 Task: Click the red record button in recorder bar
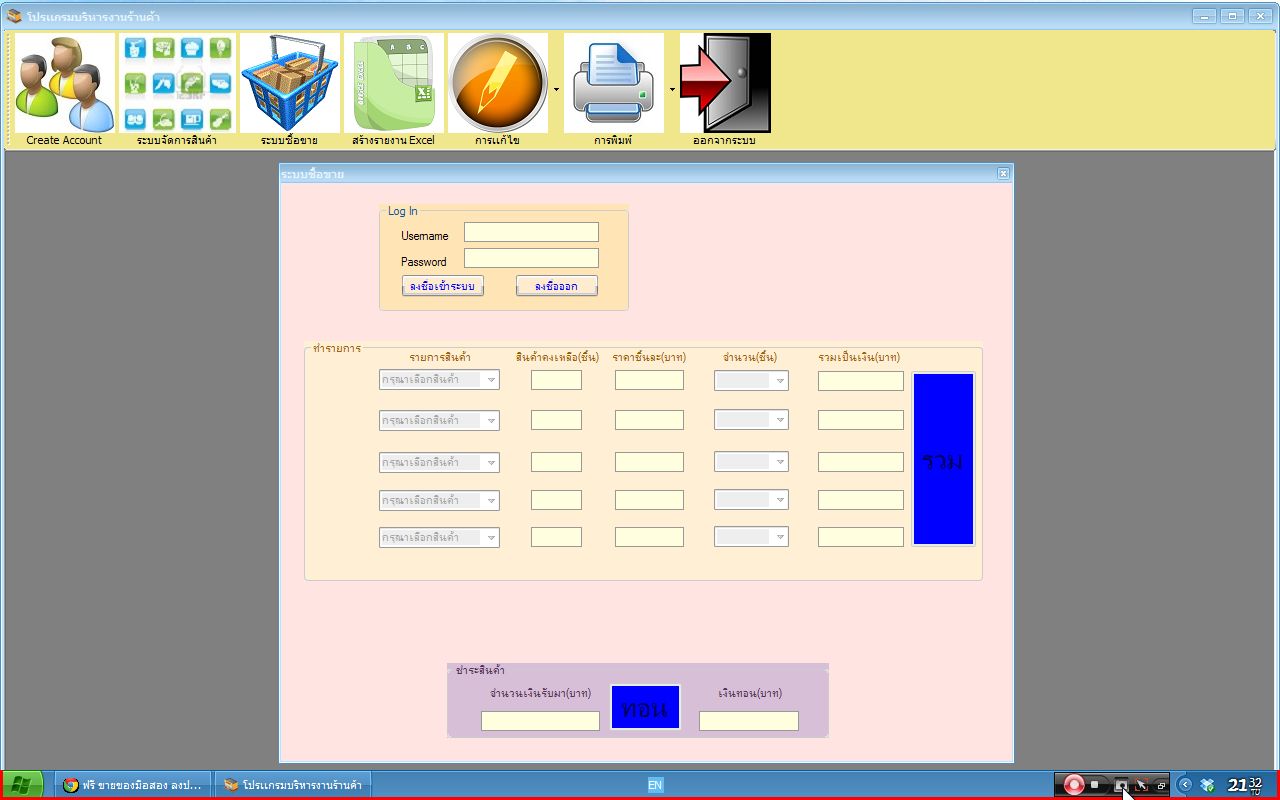[x=1074, y=785]
